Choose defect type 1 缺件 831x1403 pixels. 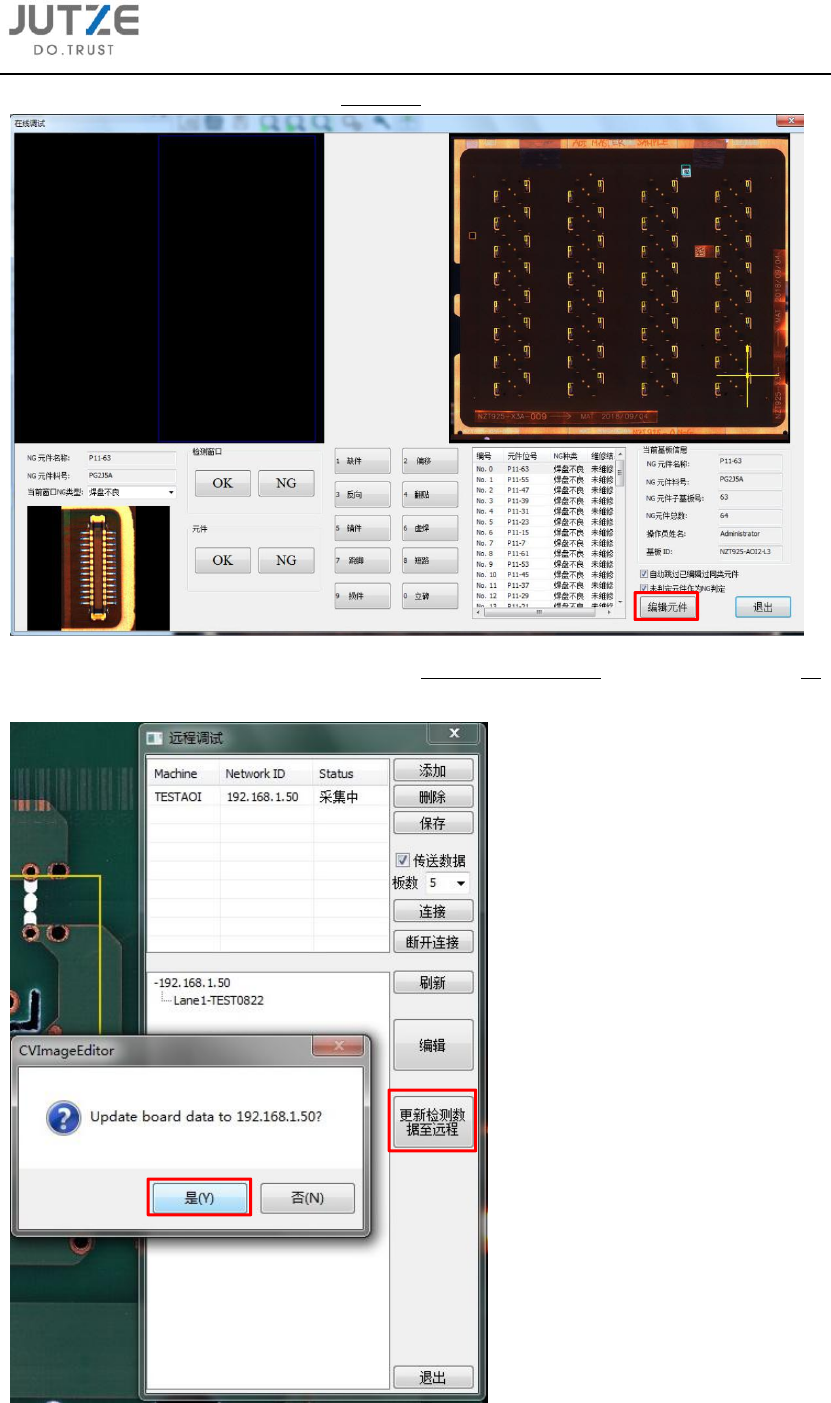(x=362, y=461)
